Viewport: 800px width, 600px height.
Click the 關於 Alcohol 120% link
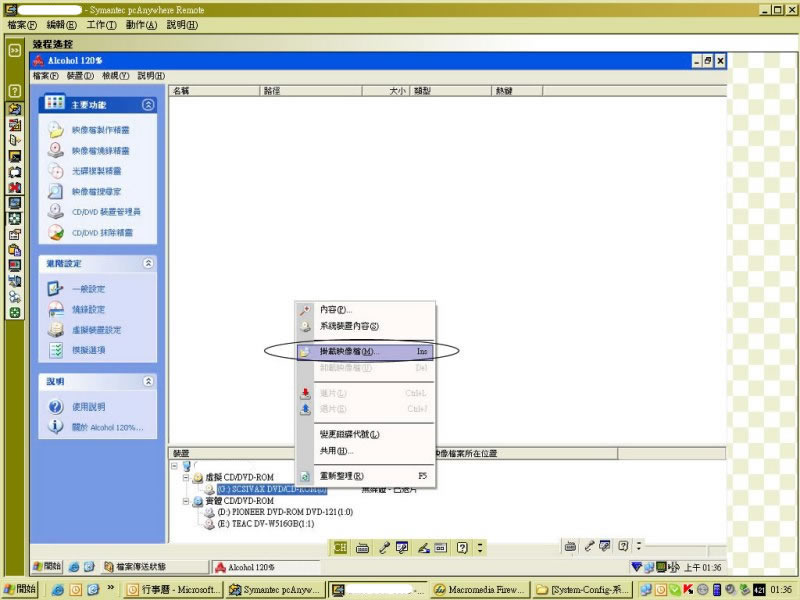[x=106, y=427]
